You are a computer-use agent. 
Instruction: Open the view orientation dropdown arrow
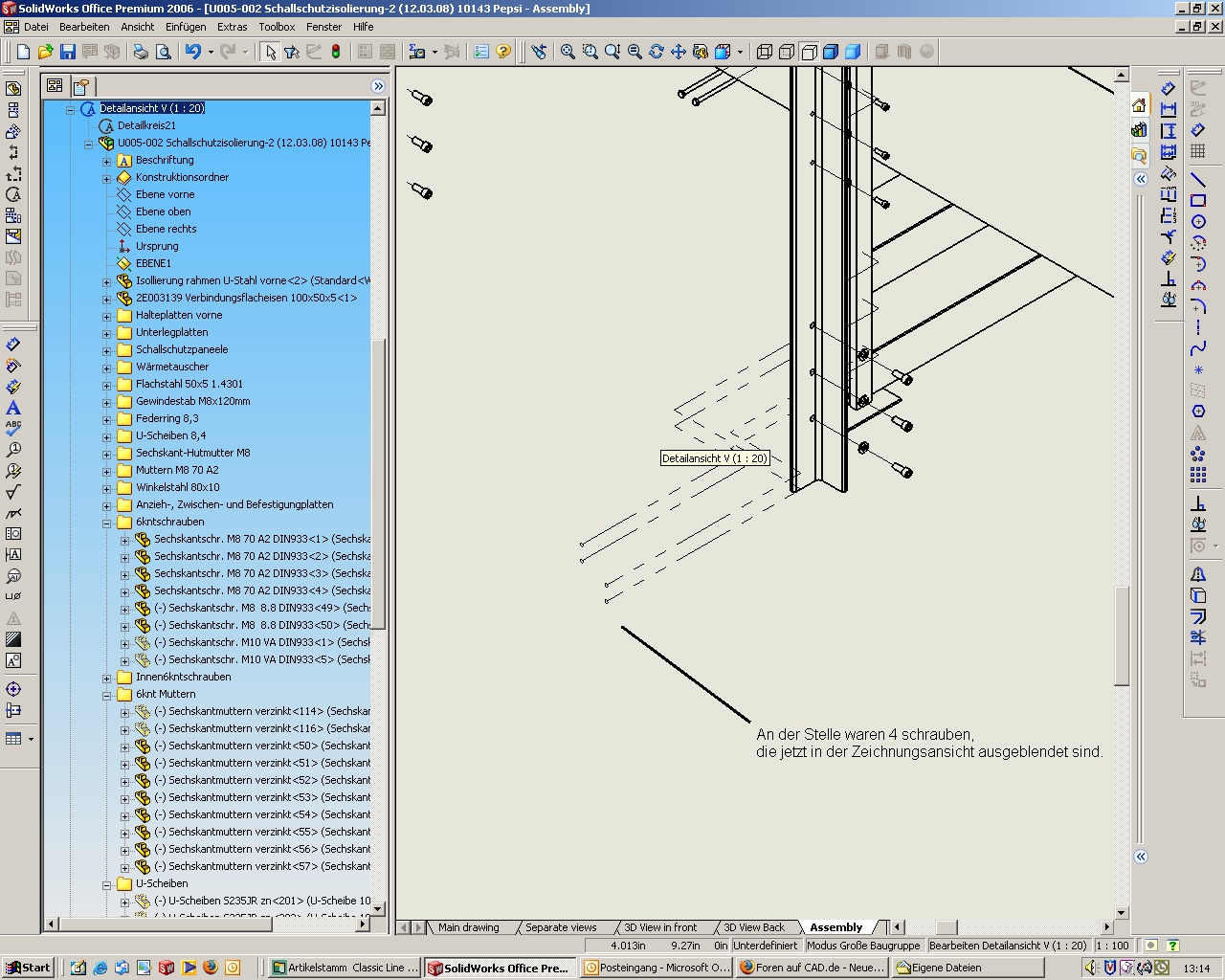pyautogui.click(x=740, y=52)
